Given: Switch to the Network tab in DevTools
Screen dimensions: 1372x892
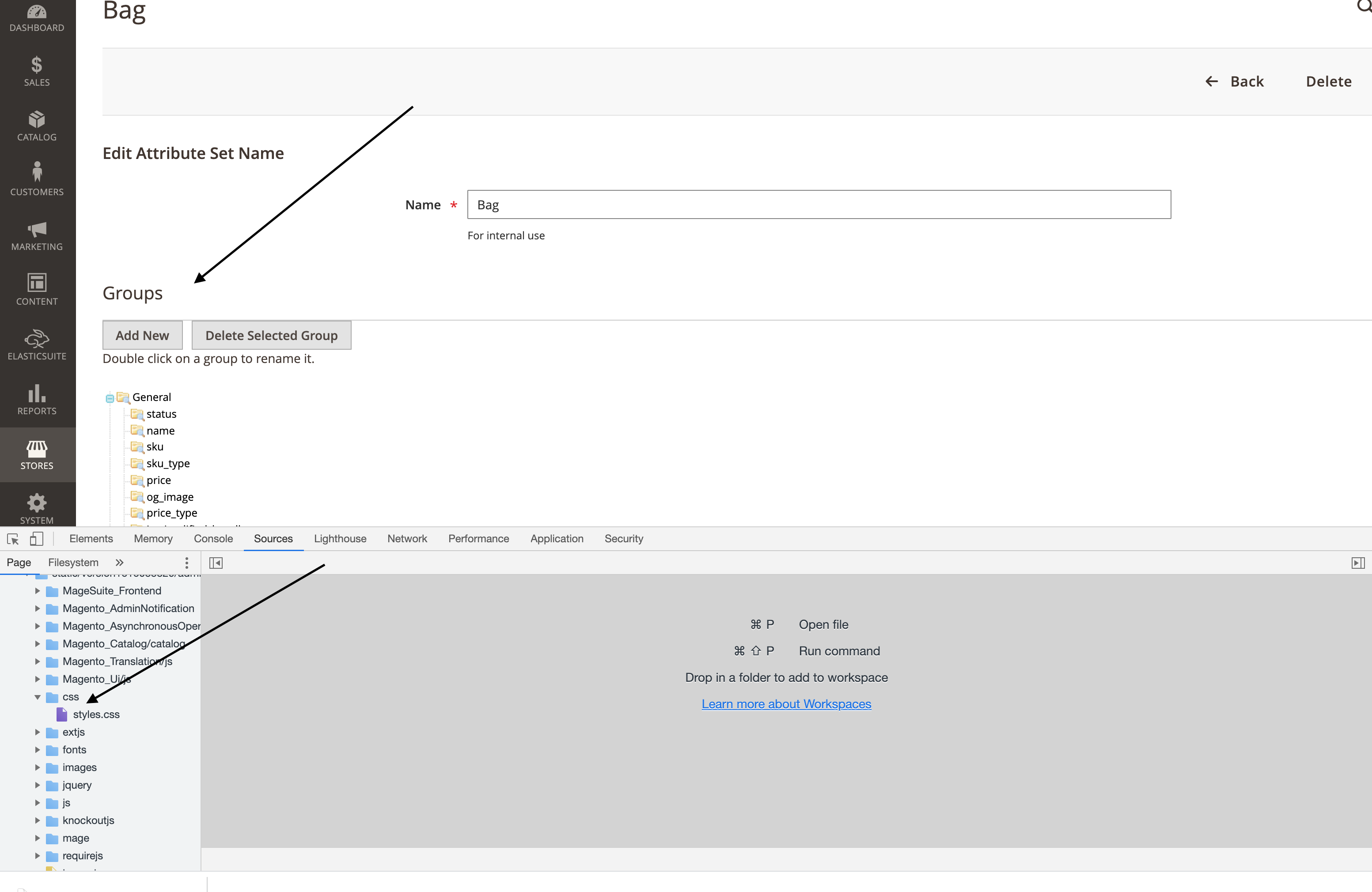Looking at the screenshot, I should coord(407,539).
